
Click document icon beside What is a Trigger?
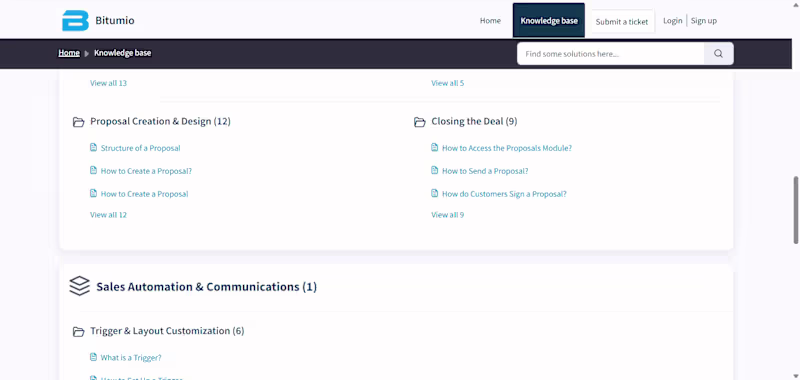[x=93, y=357]
